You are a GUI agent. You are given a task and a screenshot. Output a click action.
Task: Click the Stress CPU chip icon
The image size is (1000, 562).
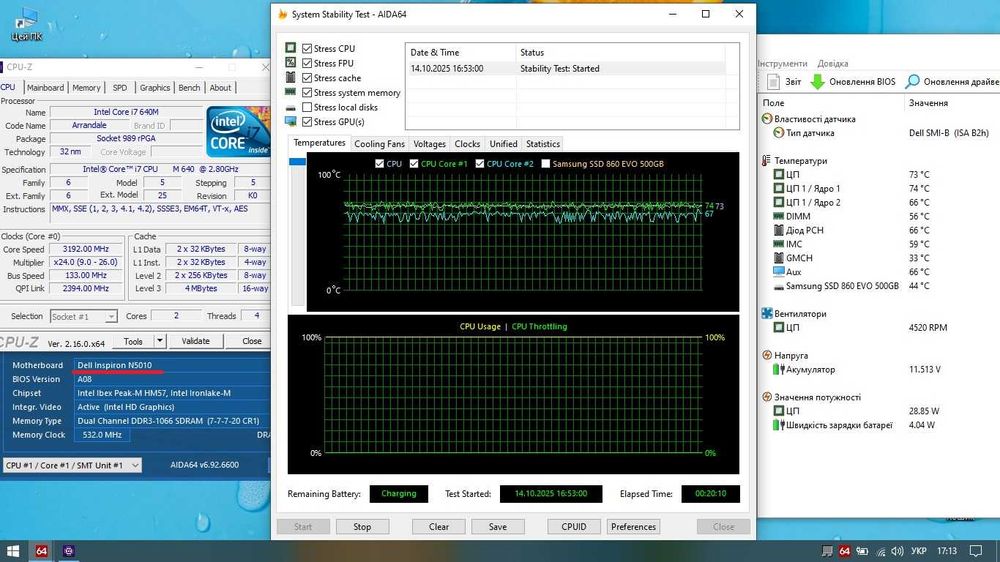point(291,48)
